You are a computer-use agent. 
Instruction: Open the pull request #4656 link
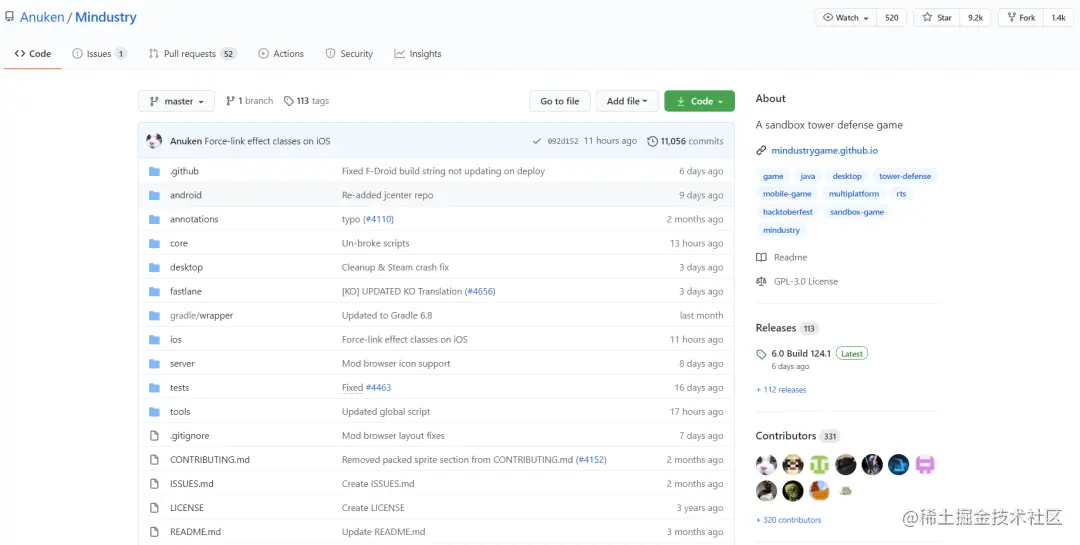[x=480, y=291]
